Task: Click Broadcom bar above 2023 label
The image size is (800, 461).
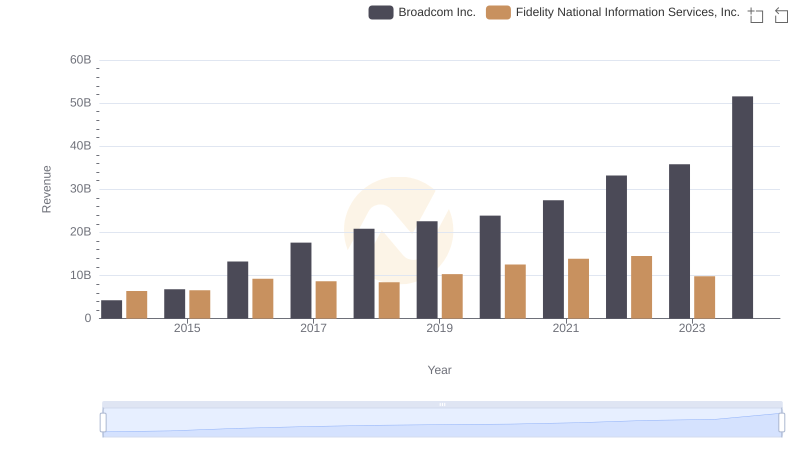Action: [x=679, y=241]
